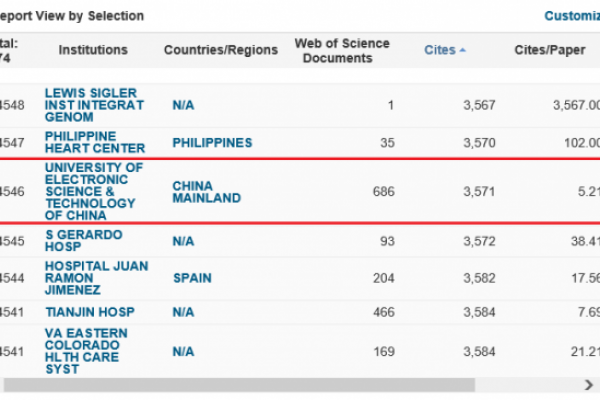
Task: Click N/A in the Lewis Sigler row
Action: pyautogui.click(x=183, y=105)
